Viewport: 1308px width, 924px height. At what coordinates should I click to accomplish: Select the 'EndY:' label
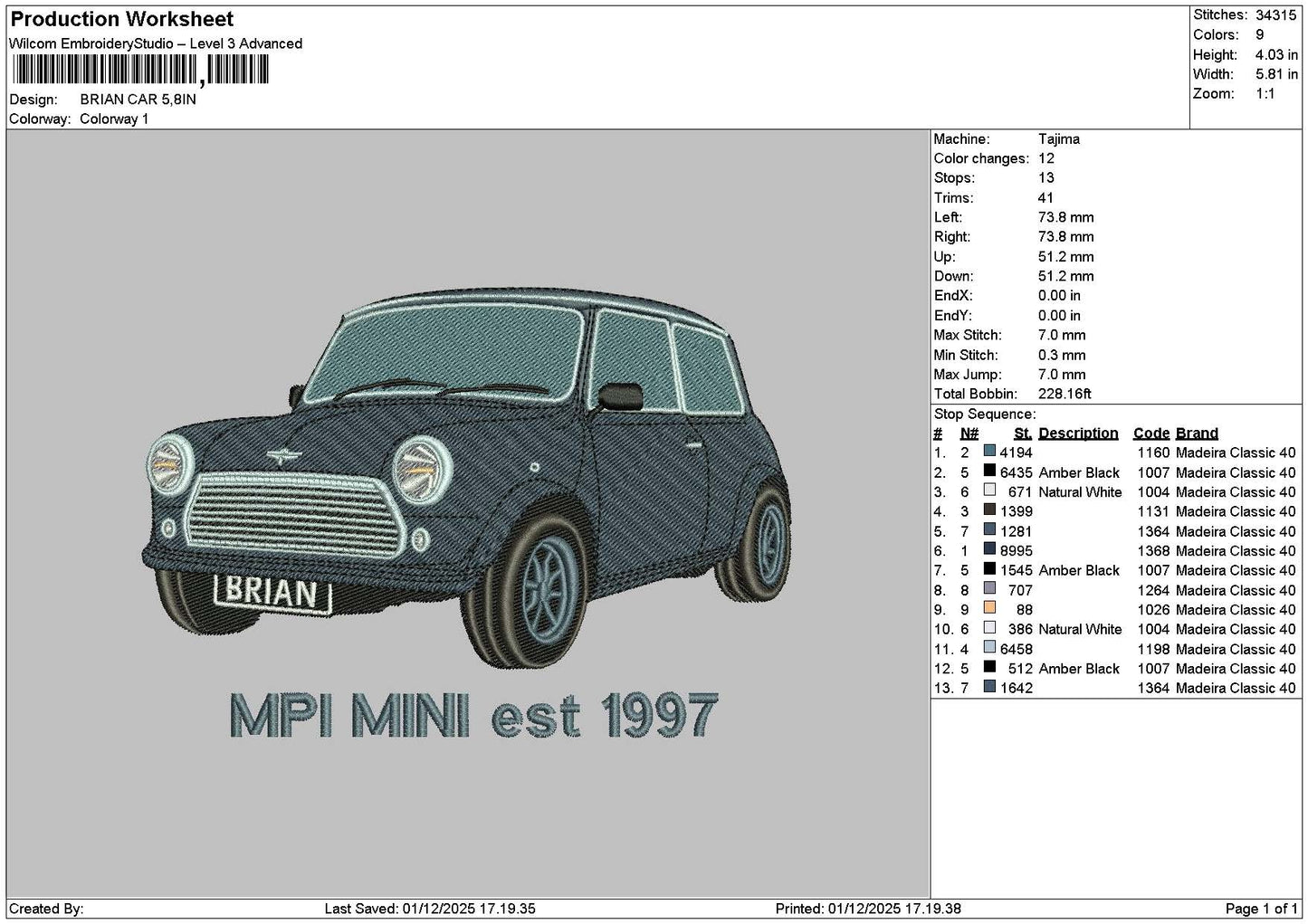pos(952,316)
